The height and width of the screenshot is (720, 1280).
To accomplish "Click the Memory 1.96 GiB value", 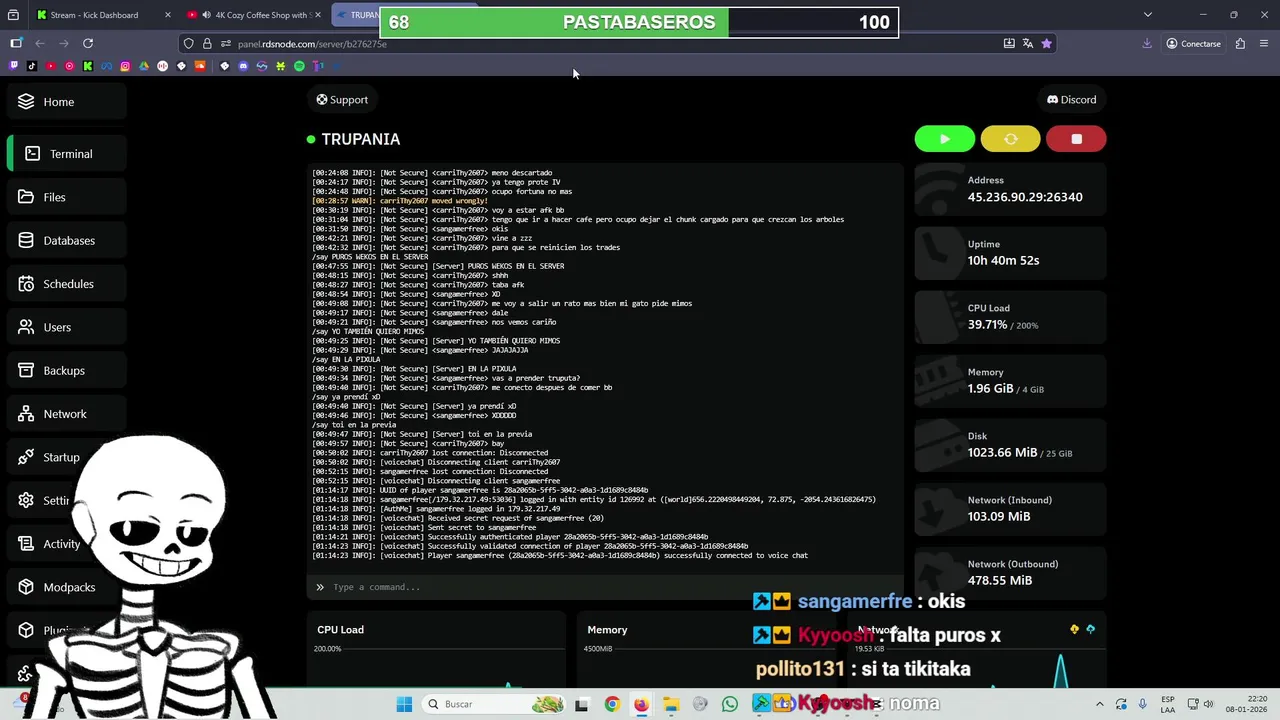I will [990, 389].
